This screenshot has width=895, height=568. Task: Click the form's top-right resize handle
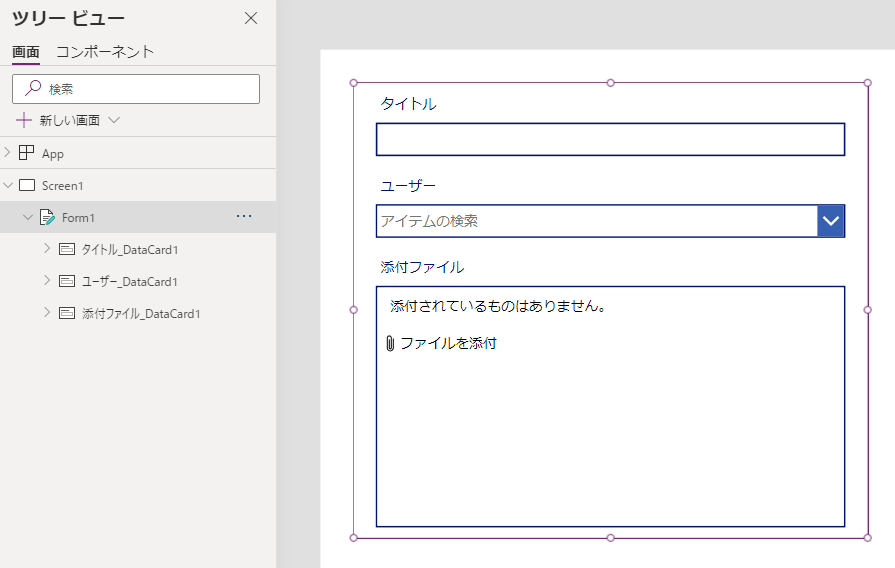tap(868, 83)
